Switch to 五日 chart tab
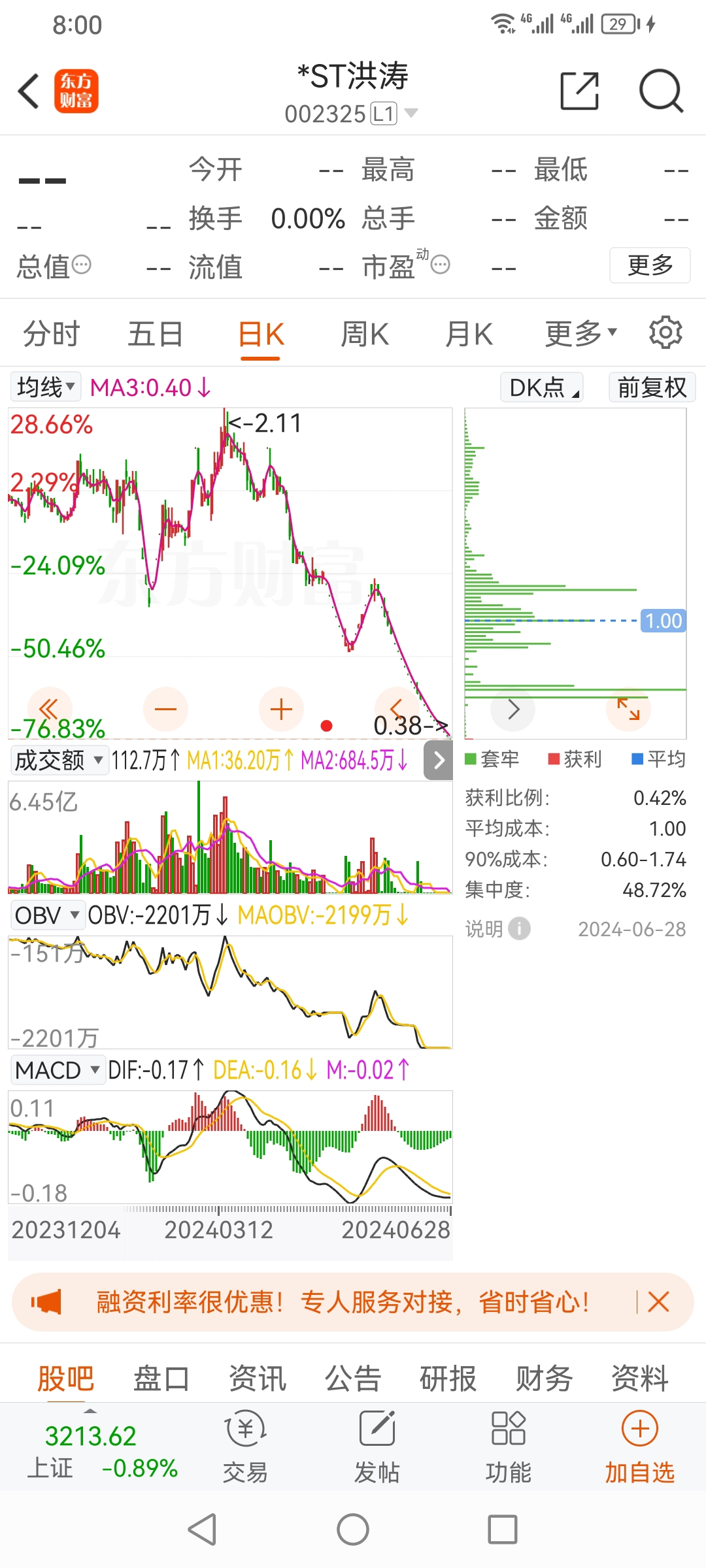This screenshot has height=1568, width=706. pos(155,334)
